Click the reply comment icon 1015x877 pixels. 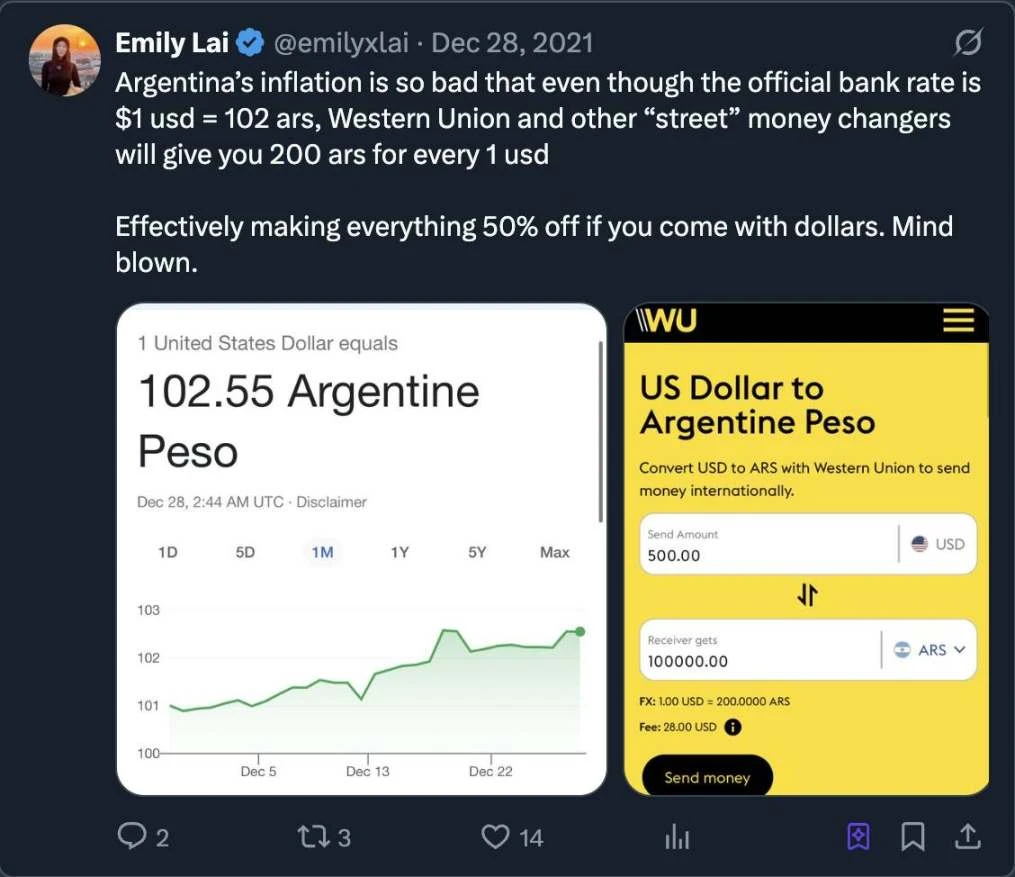click(x=133, y=836)
